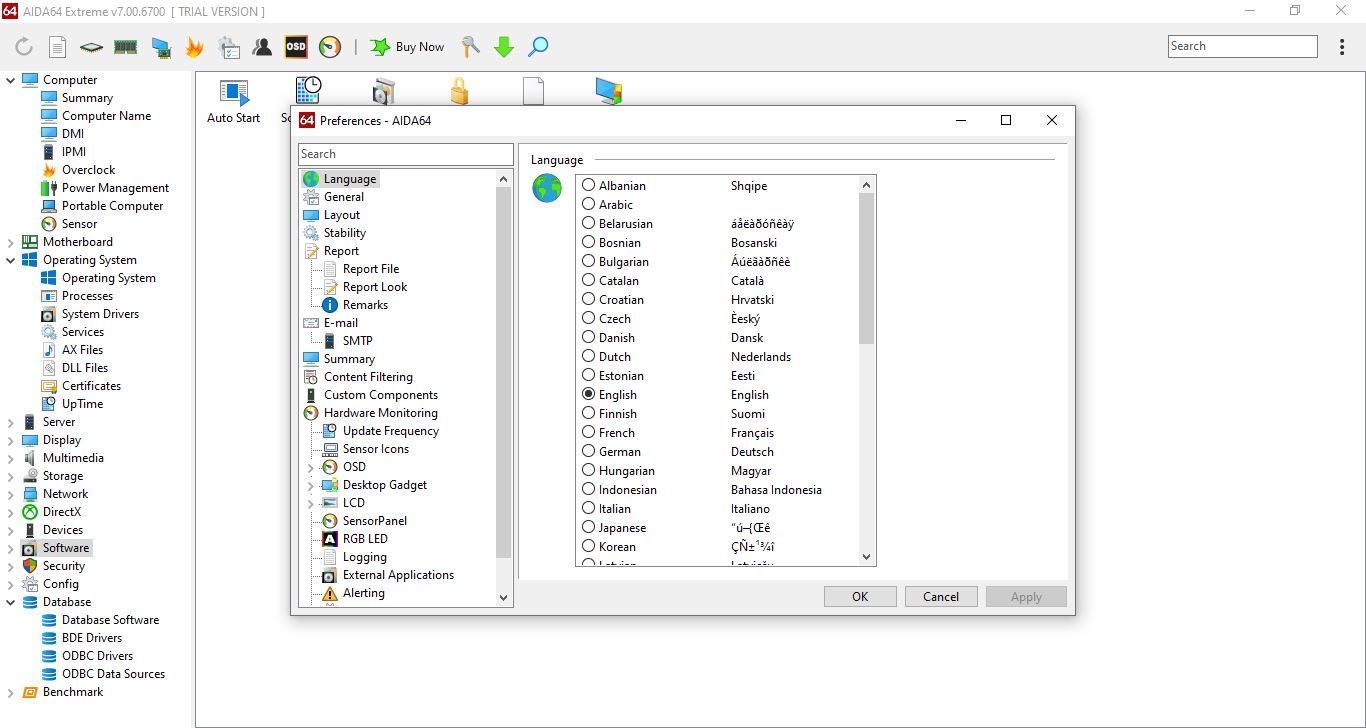Click the padlock icon in main window
This screenshot has width=1366, height=728.
(459, 91)
